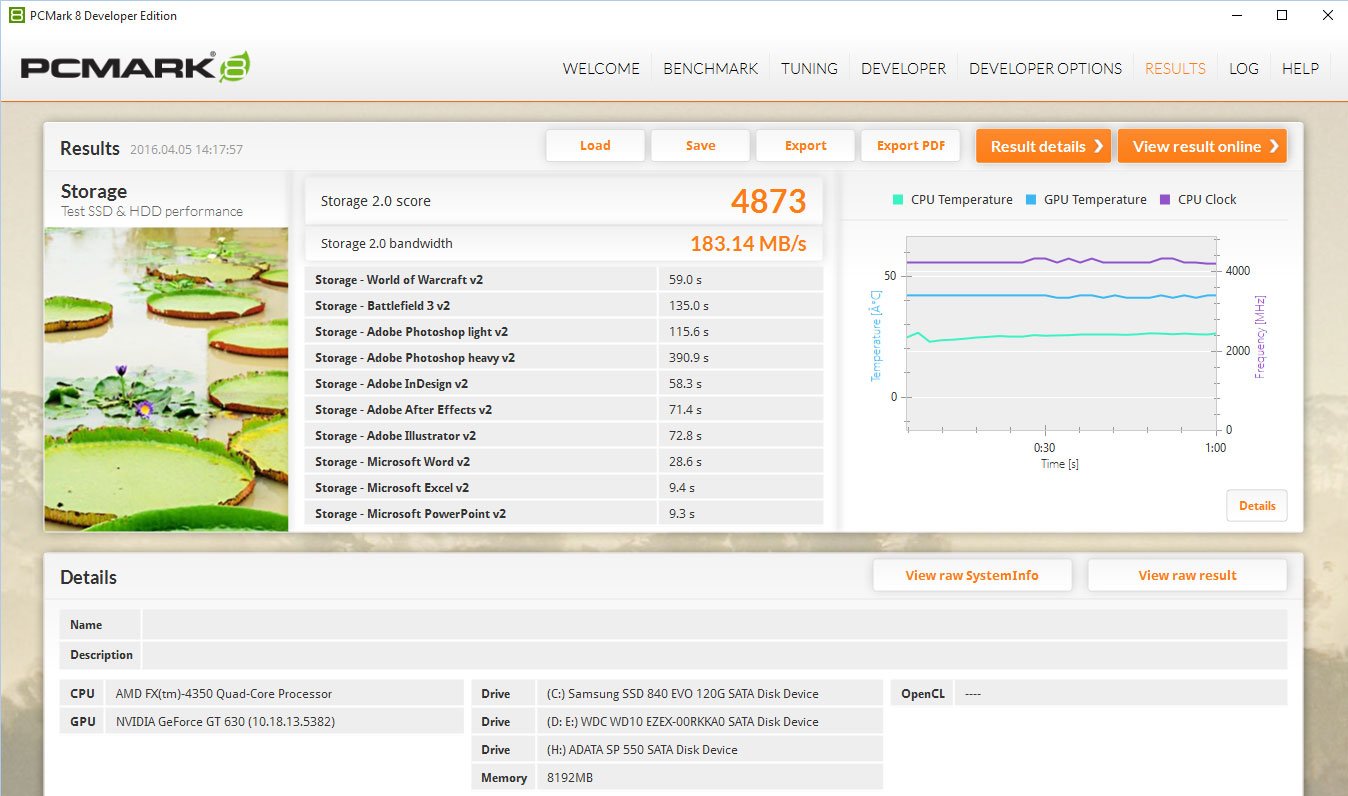Save the benchmark result
Image resolution: width=1348 pixels, height=796 pixels.
point(700,145)
